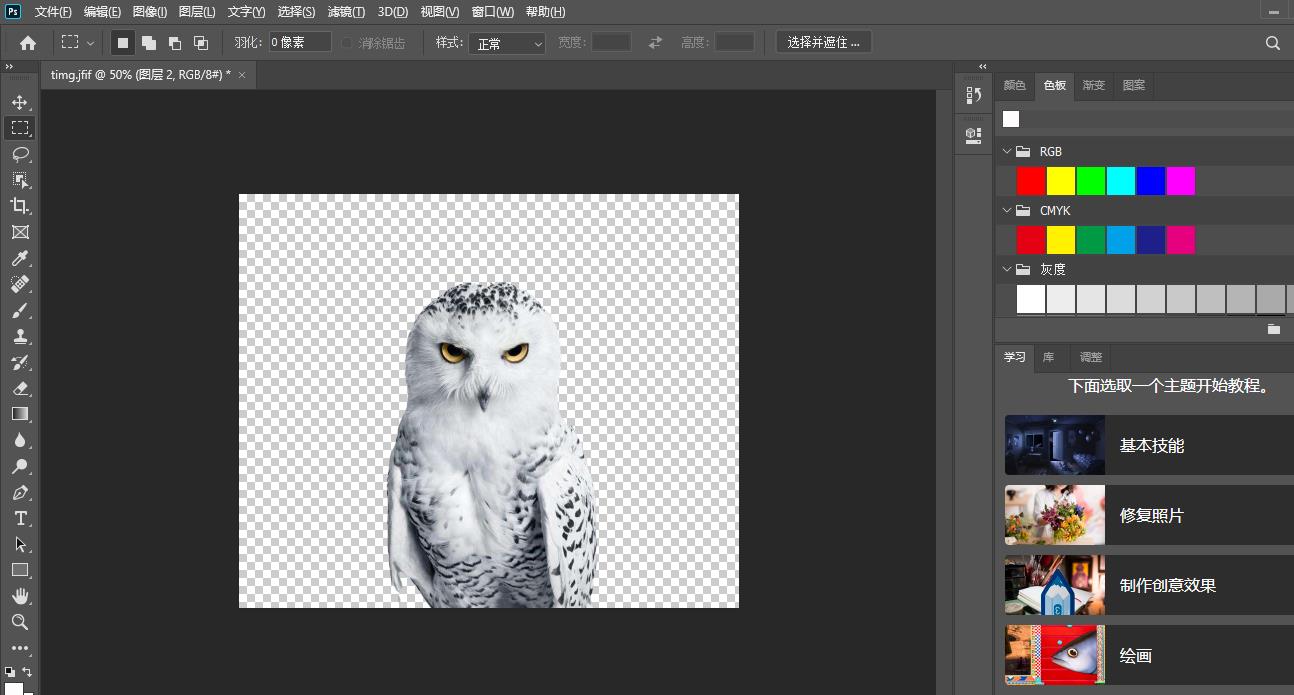Select the Move tool
Image resolution: width=1294 pixels, height=695 pixels.
[x=20, y=102]
